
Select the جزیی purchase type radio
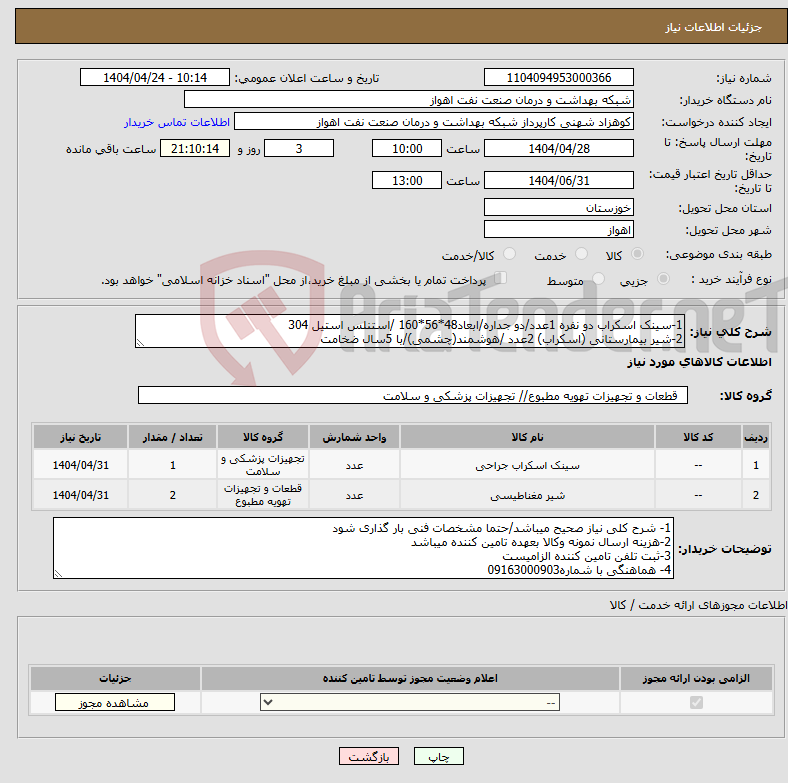[663, 278]
